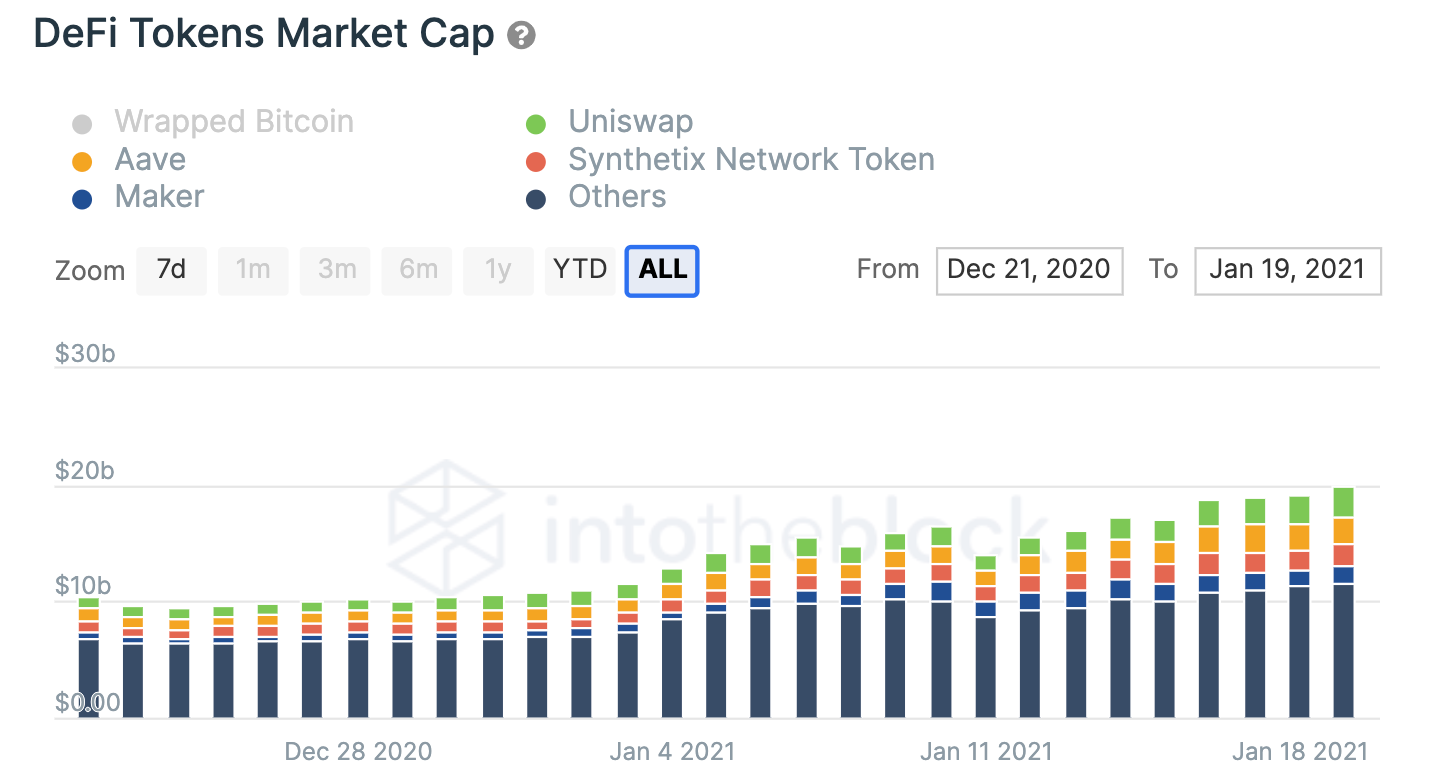Click the Zoom label
Viewport: 1440px width, 776px height.
tap(90, 271)
